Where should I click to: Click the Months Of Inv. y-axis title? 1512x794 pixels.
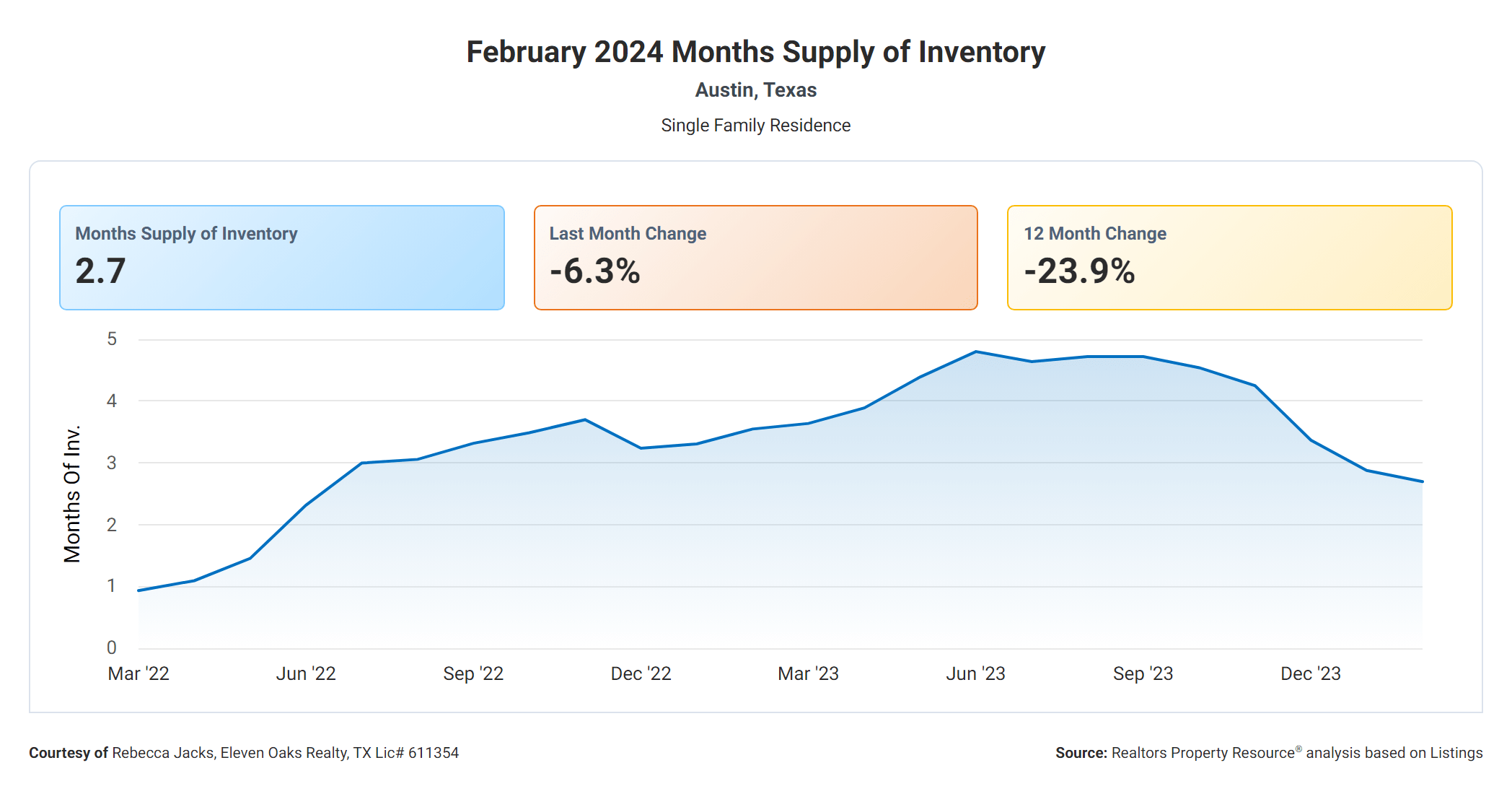[x=72, y=494]
